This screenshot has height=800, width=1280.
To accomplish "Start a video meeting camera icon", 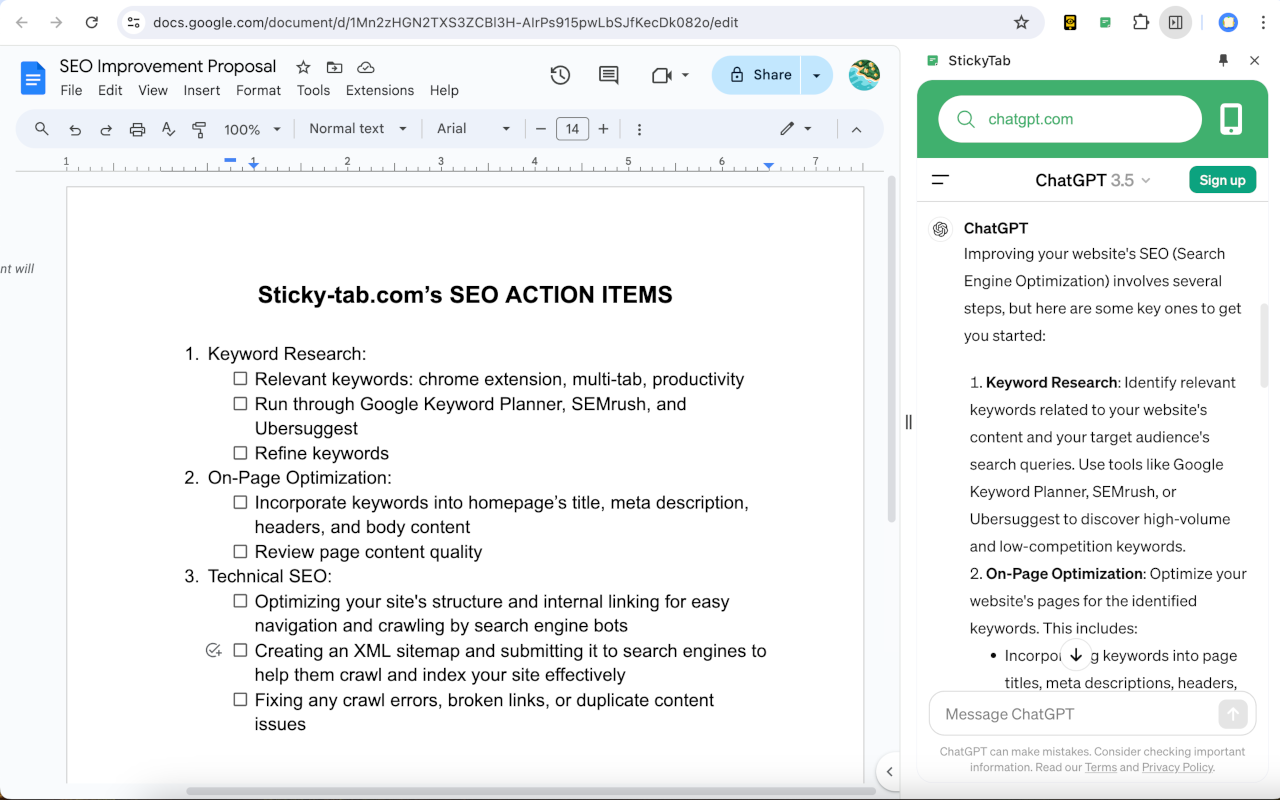I will point(661,75).
